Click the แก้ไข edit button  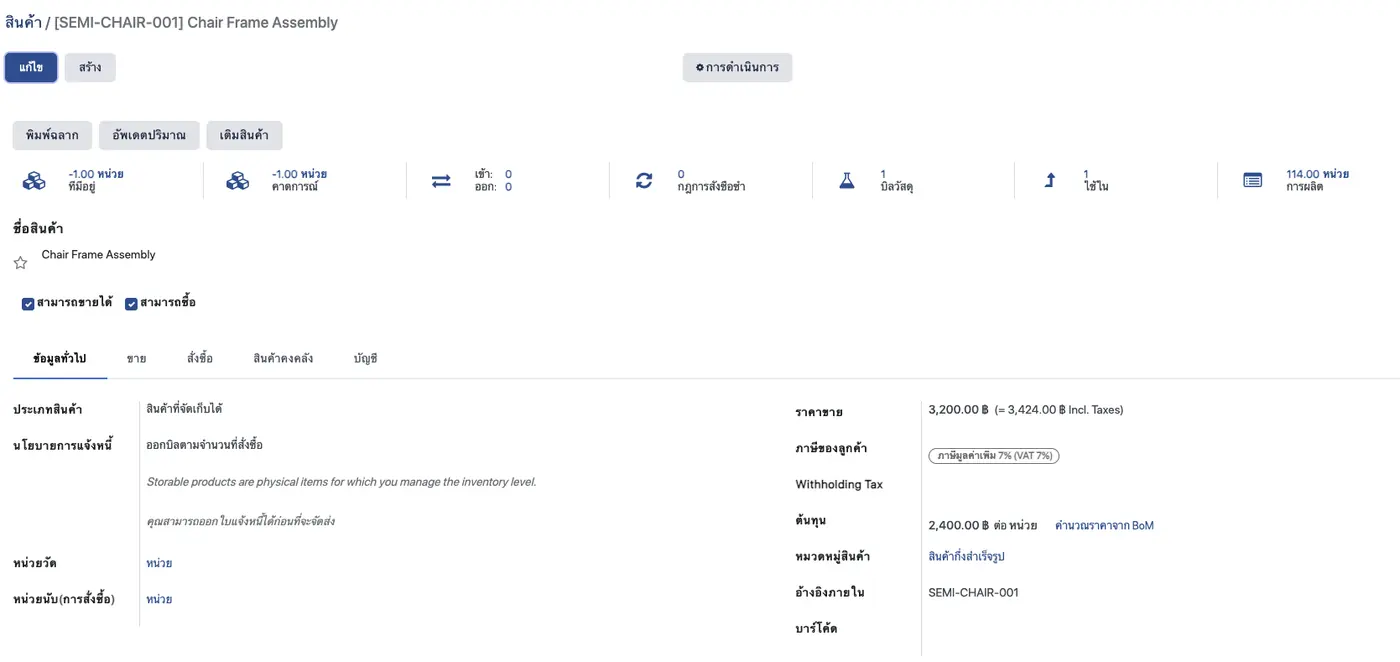(31, 68)
